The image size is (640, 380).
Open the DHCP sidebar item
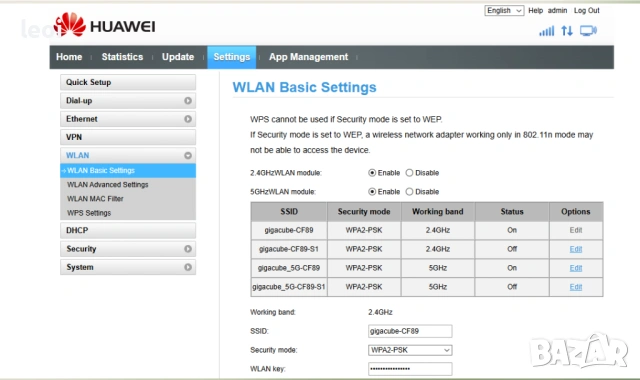(x=128, y=230)
